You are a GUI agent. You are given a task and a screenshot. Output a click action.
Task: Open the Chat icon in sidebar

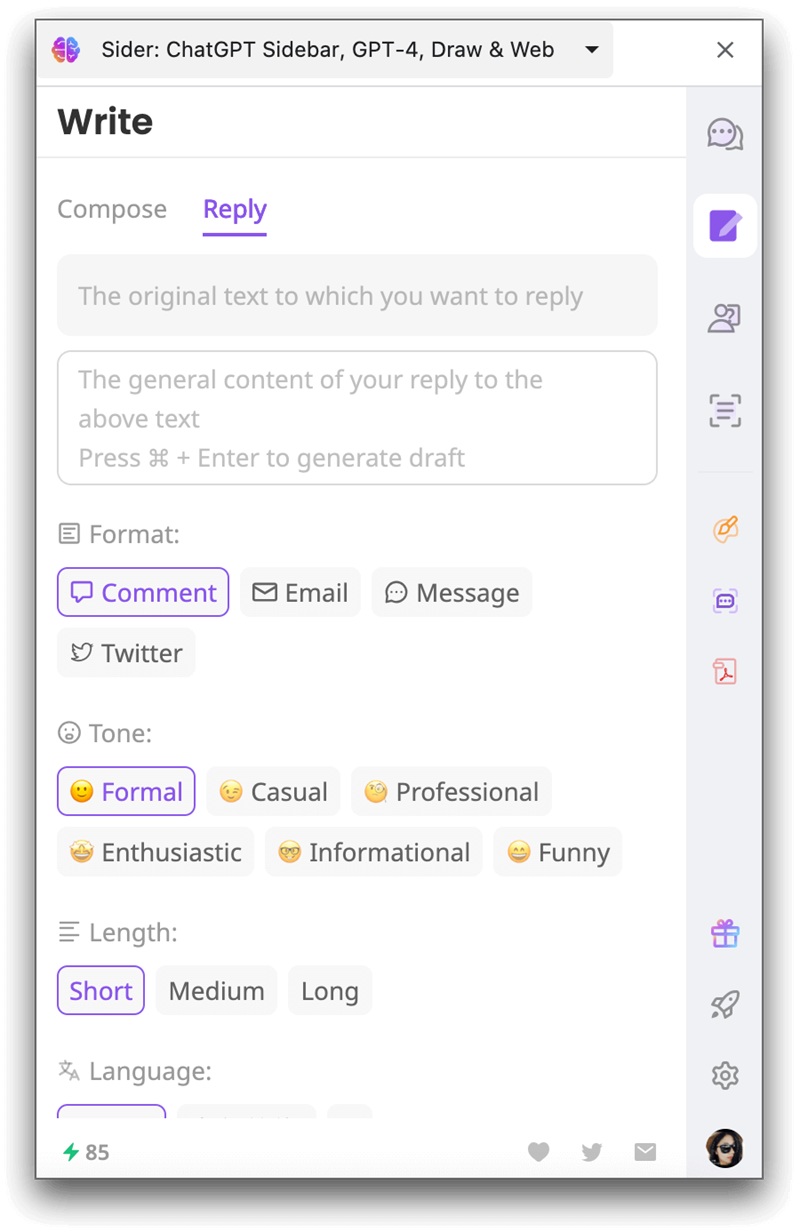click(x=725, y=134)
